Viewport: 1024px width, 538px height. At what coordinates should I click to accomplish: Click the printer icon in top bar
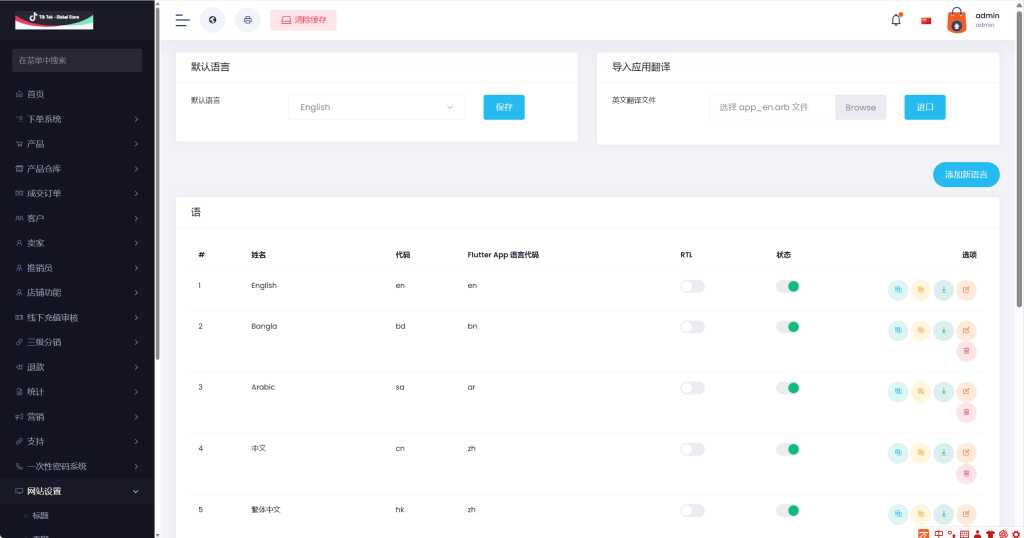tap(247, 20)
